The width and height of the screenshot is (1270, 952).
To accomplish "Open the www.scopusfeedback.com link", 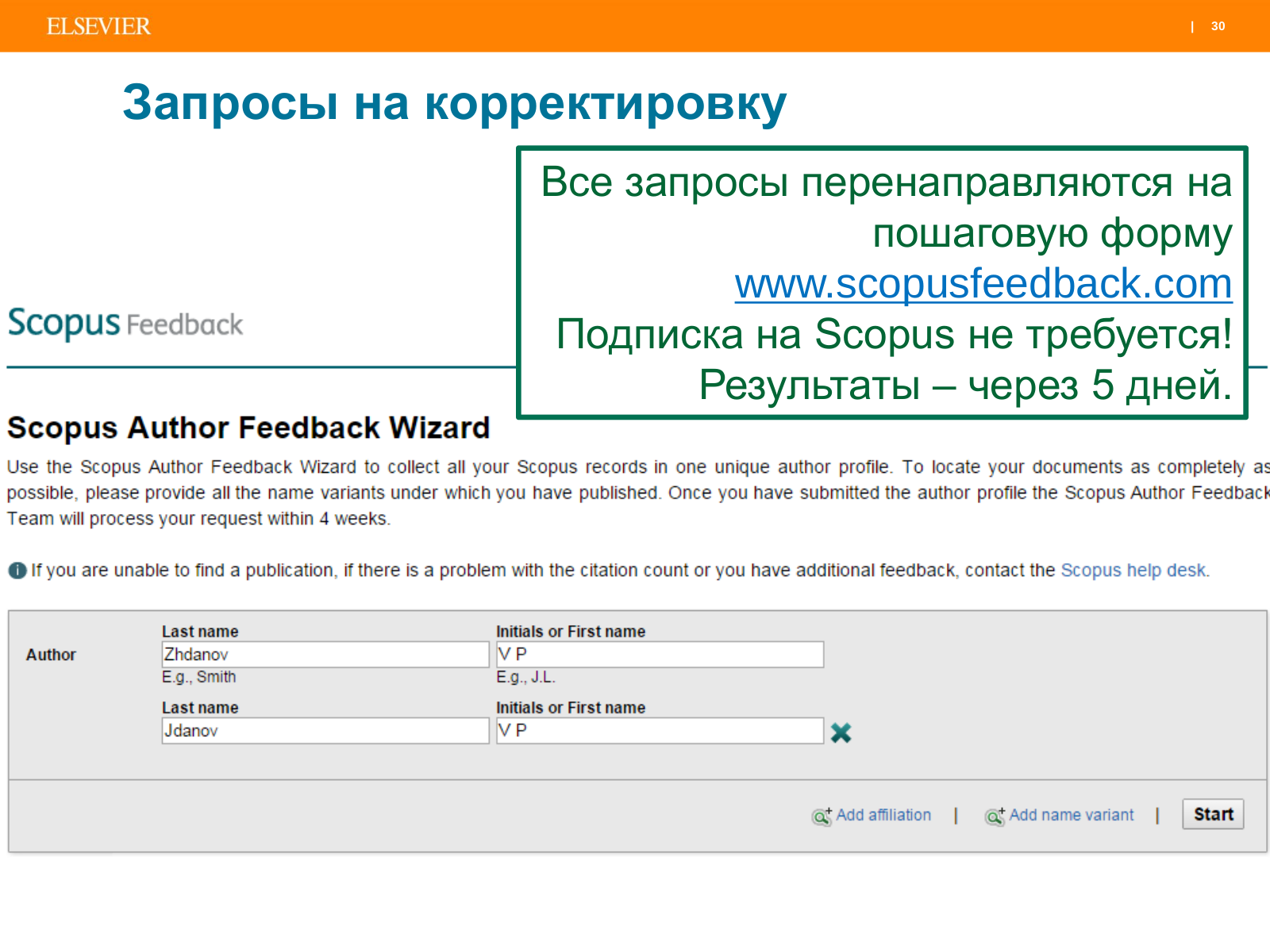I will [983, 284].
